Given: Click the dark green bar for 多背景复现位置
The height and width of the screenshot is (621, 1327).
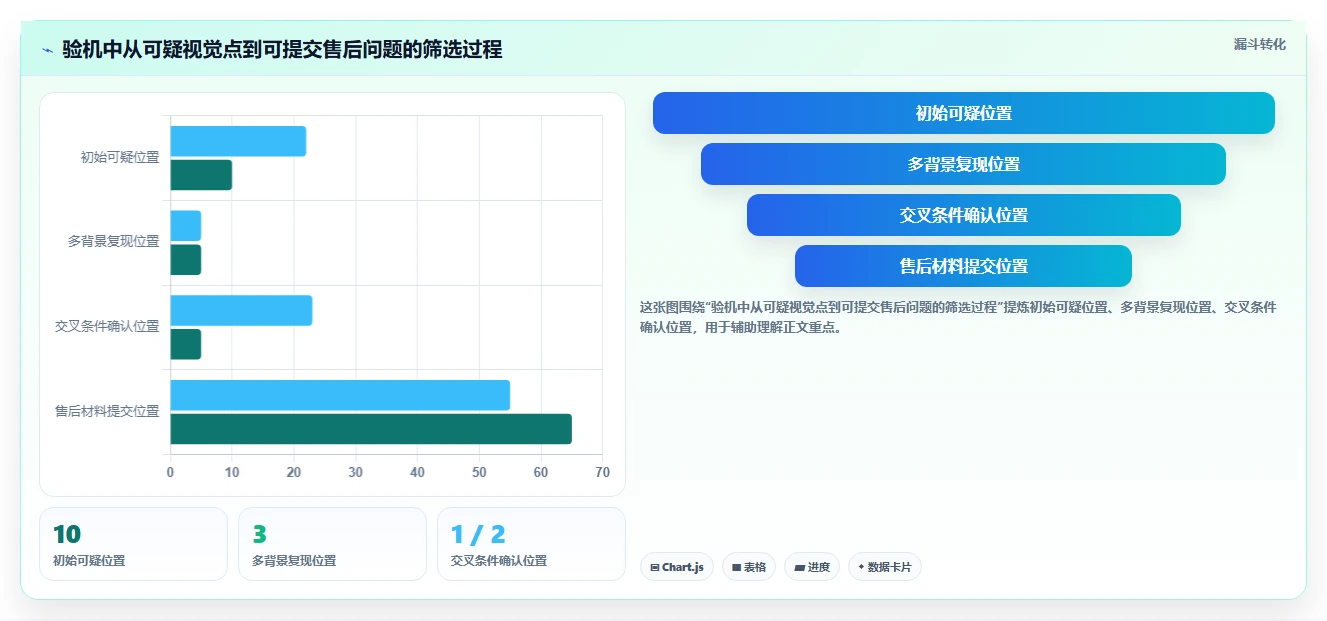Looking at the screenshot, I should coord(186,260).
